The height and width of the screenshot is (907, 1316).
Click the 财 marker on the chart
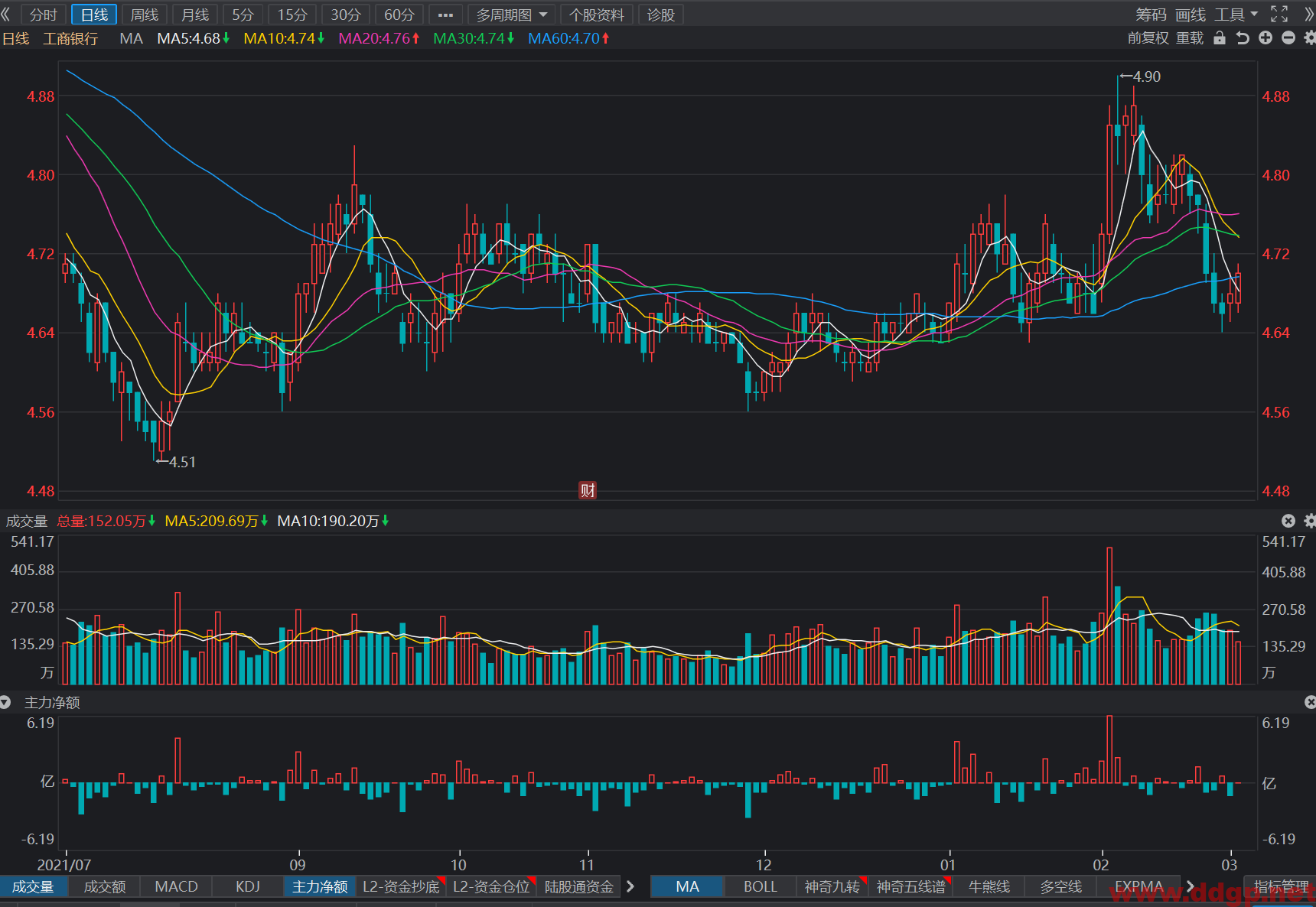588,490
